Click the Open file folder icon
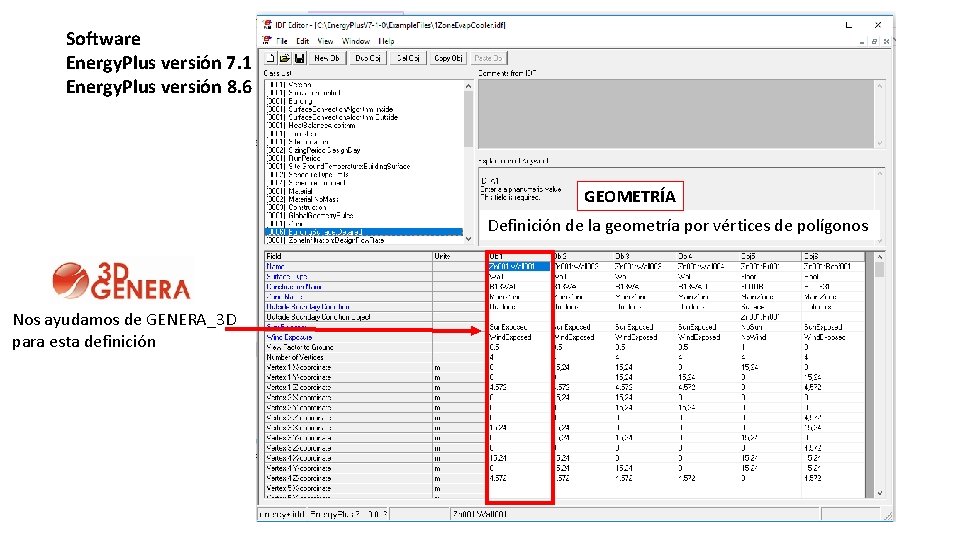The height and width of the screenshot is (540, 960). pyautogui.click(x=285, y=58)
